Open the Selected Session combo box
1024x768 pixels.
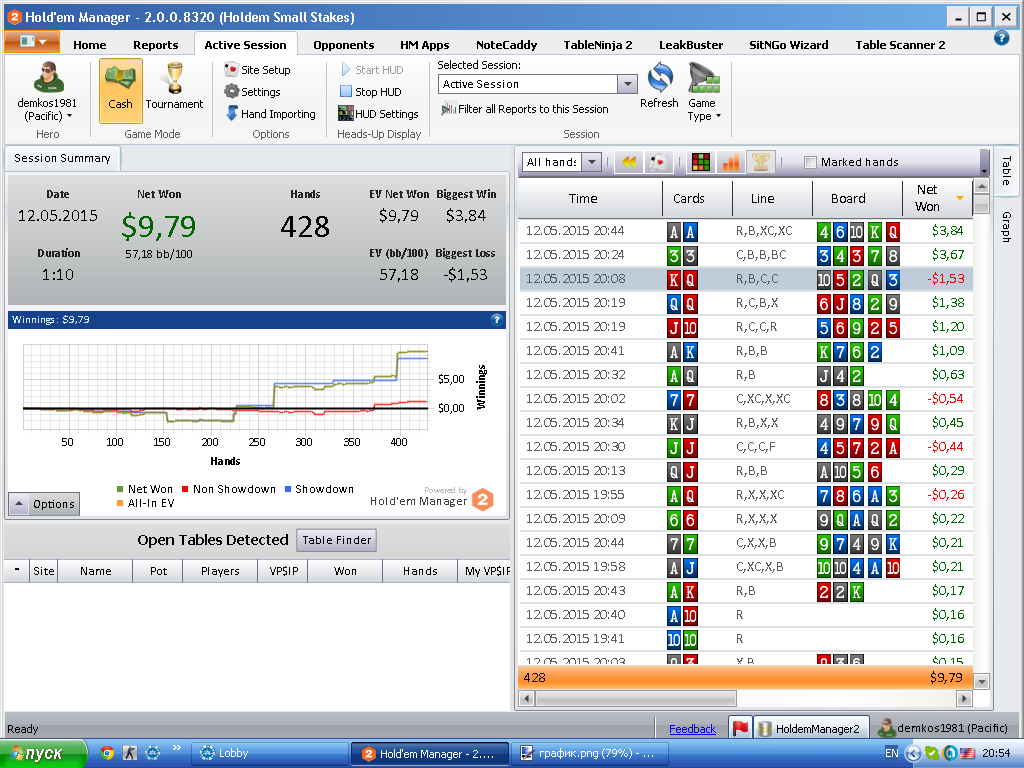click(537, 84)
